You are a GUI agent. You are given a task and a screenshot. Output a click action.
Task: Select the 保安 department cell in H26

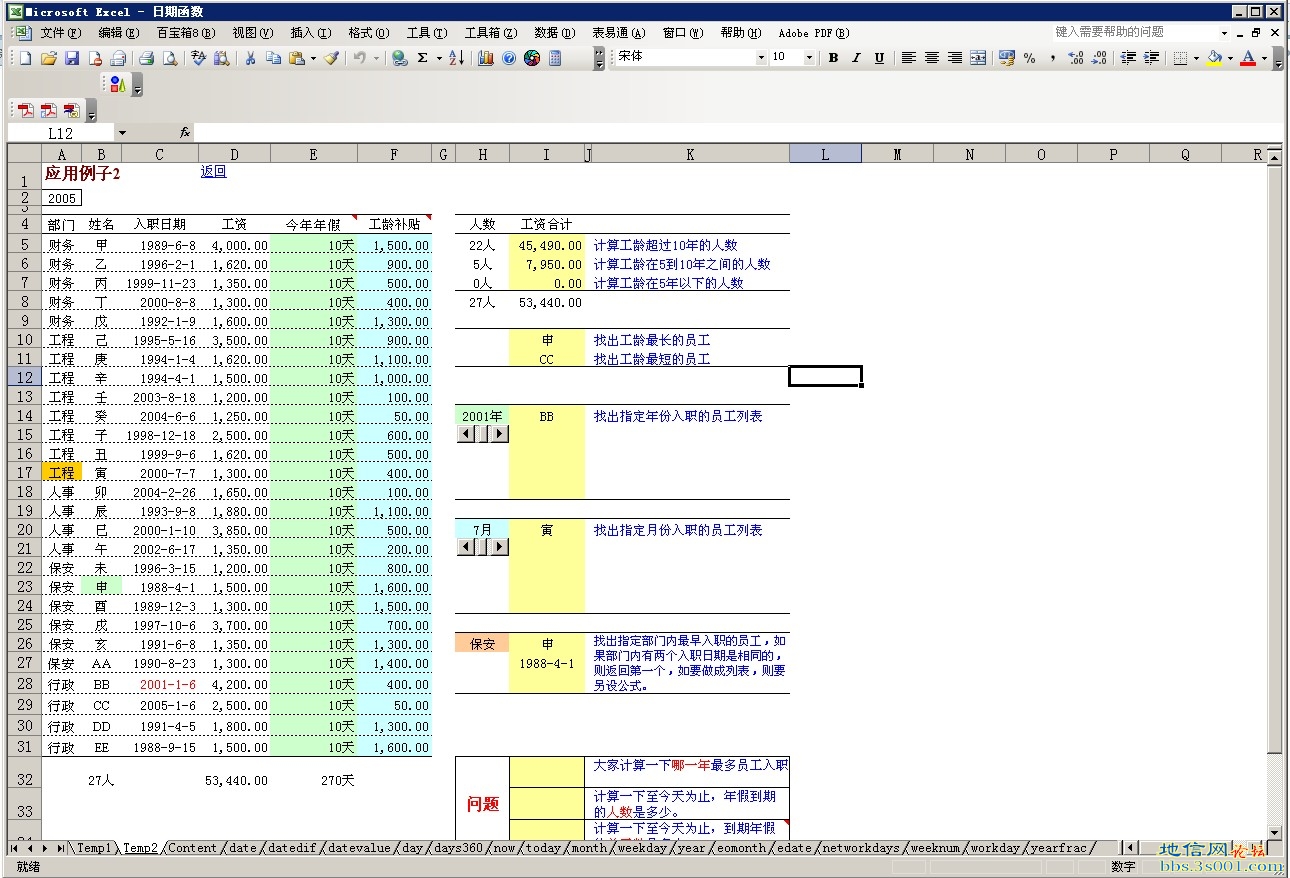(x=482, y=644)
